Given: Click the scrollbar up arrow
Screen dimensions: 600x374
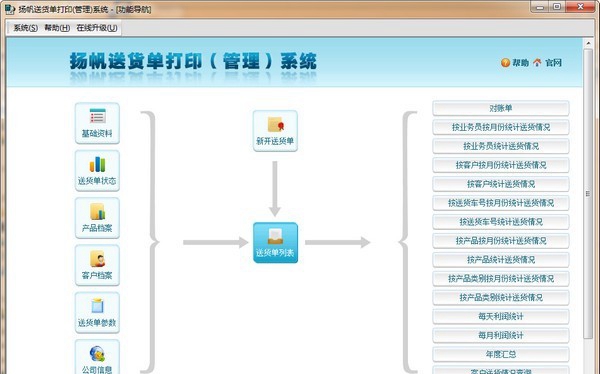Looking at the screenshot, I should click(x=588, y=43).
